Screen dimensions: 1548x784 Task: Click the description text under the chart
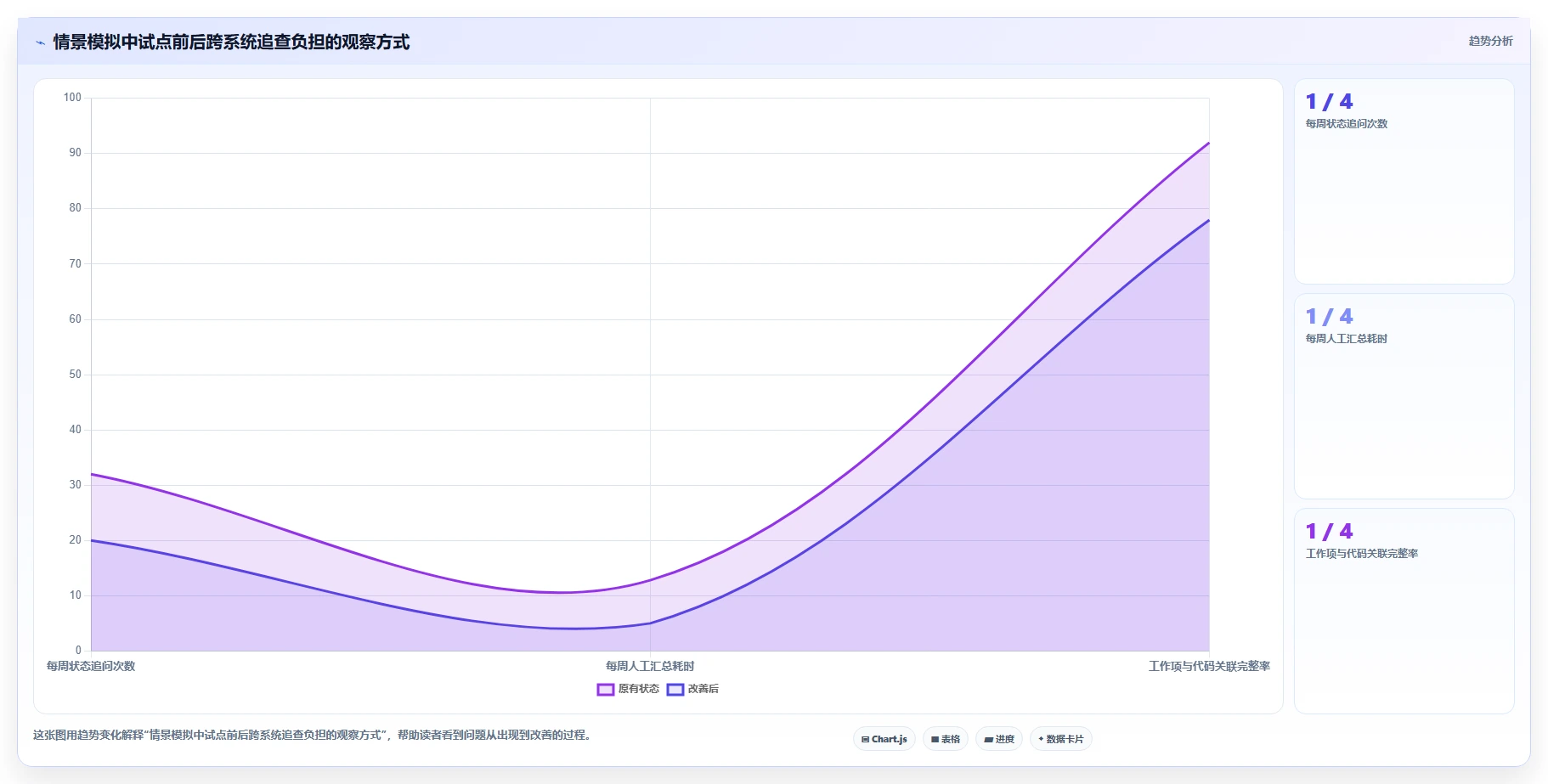[x=312, y=735]
